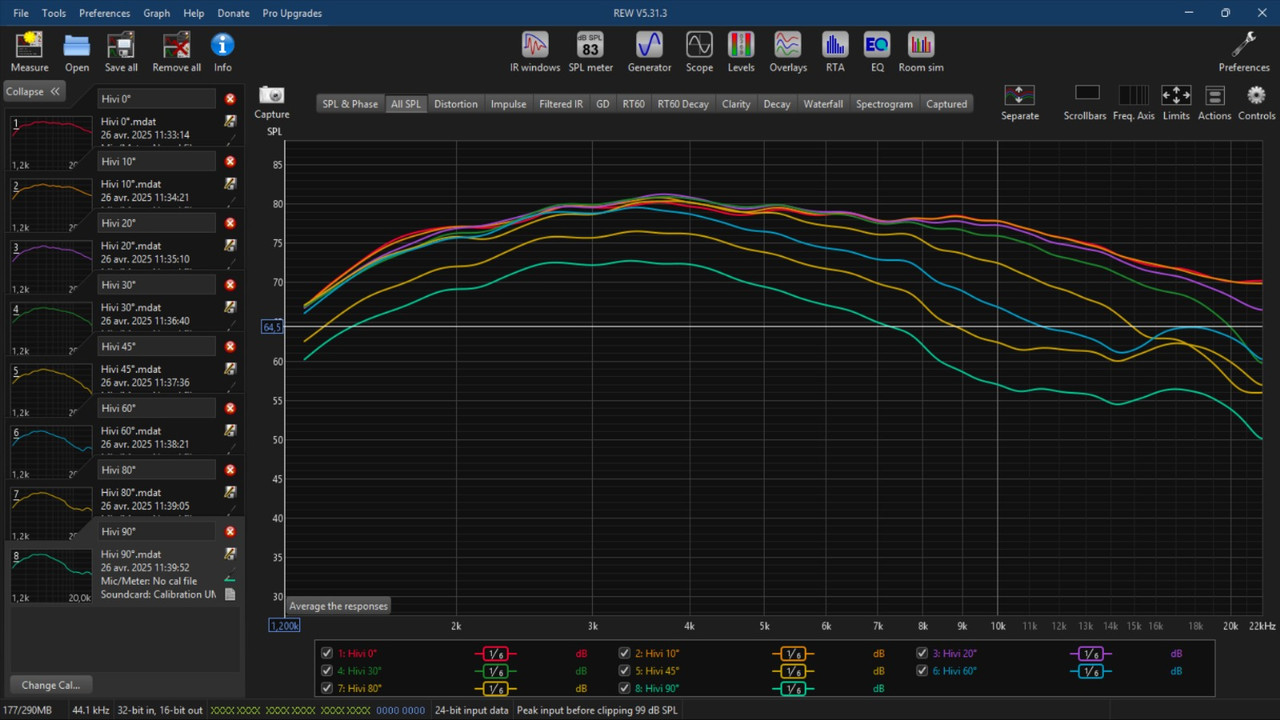Open smoothing selector for Hivi 30° trace
Viewport: 1280px width, 720px height.
[x=495, y=671]
